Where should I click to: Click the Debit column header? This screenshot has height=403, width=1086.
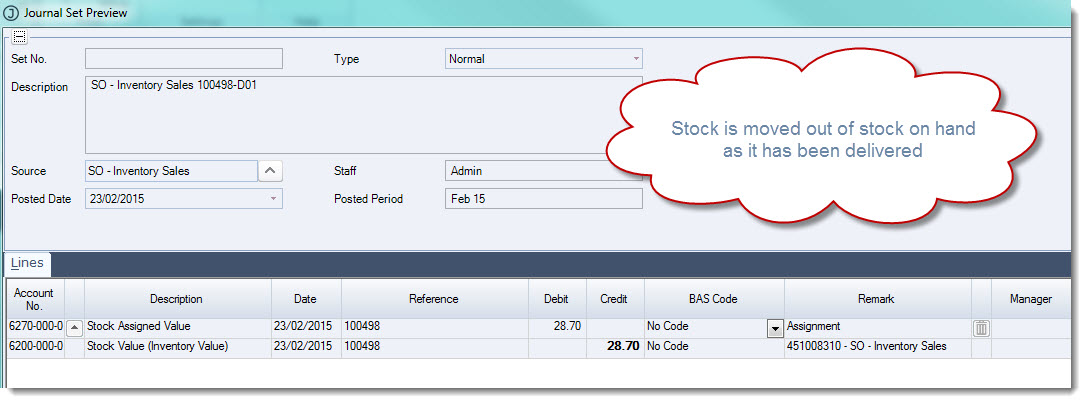[x=557, y=299]
